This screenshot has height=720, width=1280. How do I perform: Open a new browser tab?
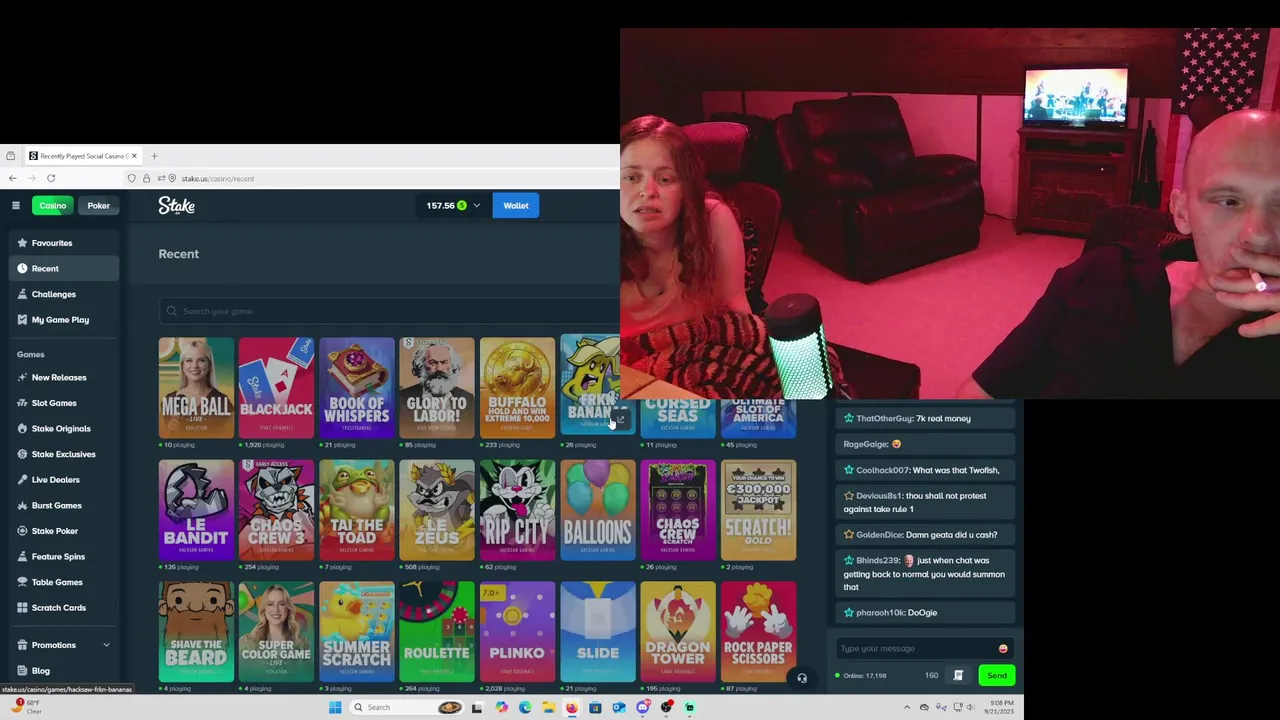(154, 156)
